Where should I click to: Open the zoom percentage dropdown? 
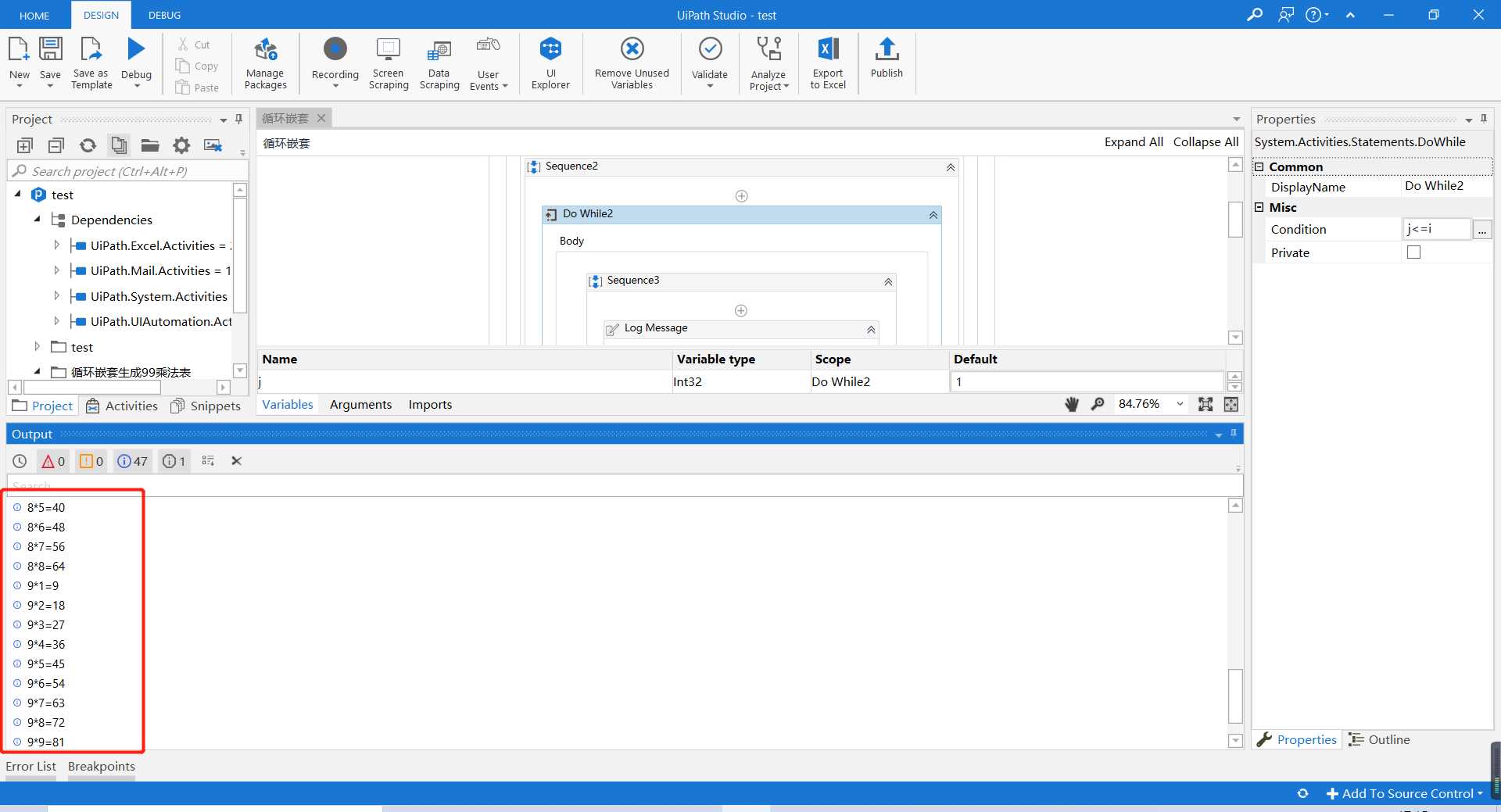coord(1180,404)
